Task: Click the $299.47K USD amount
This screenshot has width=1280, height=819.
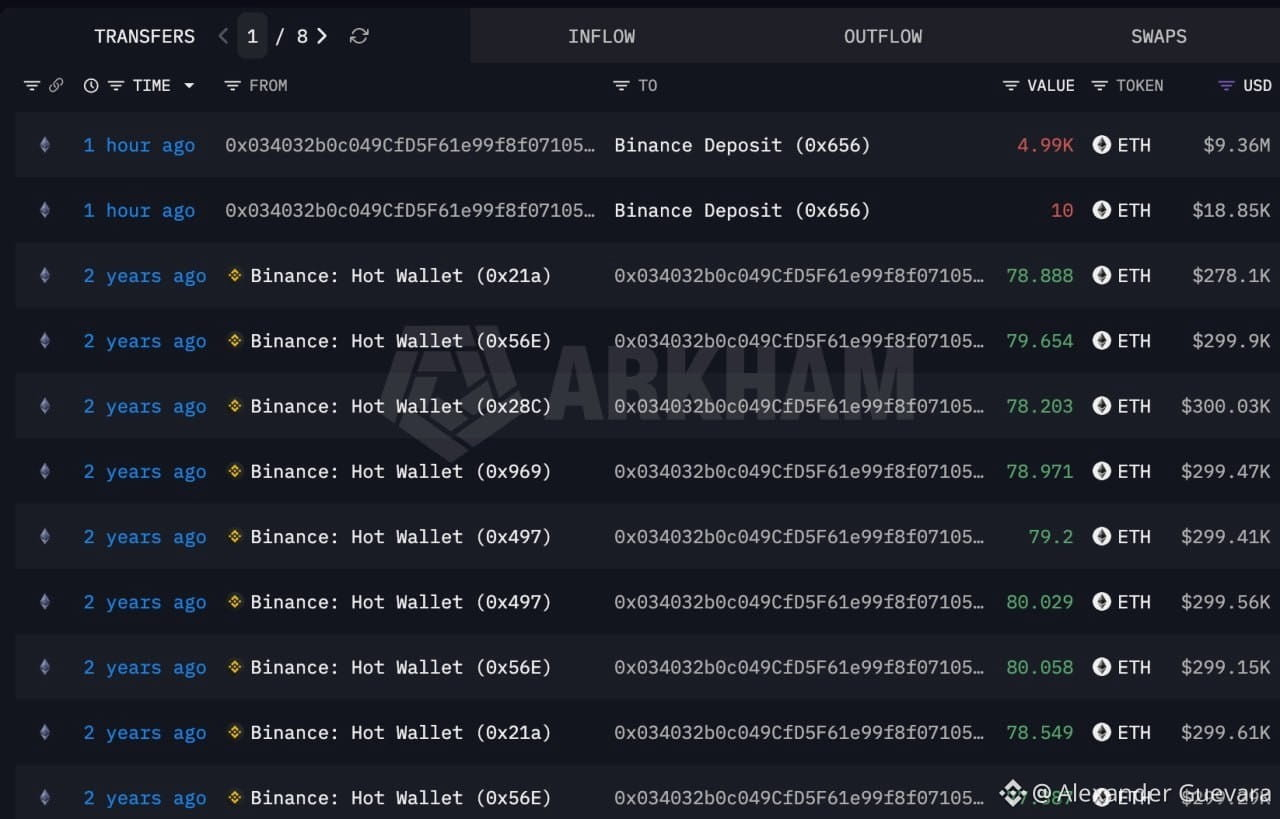Action: click(x=1226, y=471)
